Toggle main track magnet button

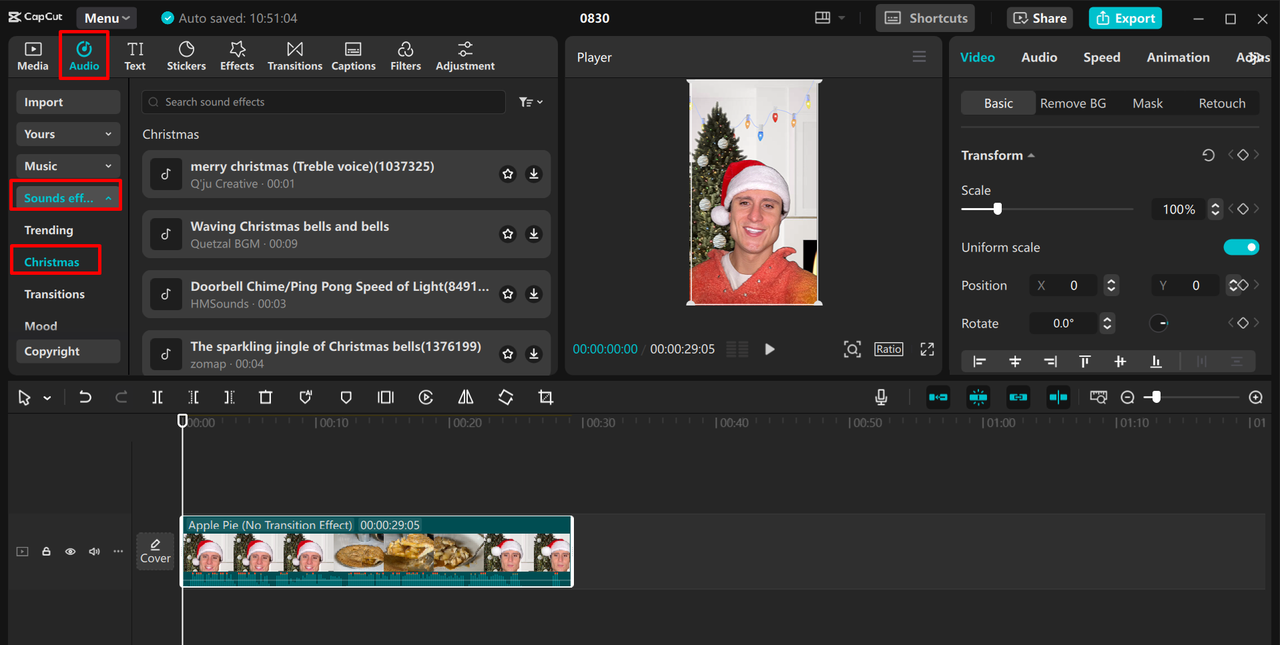tap(938, 397)
